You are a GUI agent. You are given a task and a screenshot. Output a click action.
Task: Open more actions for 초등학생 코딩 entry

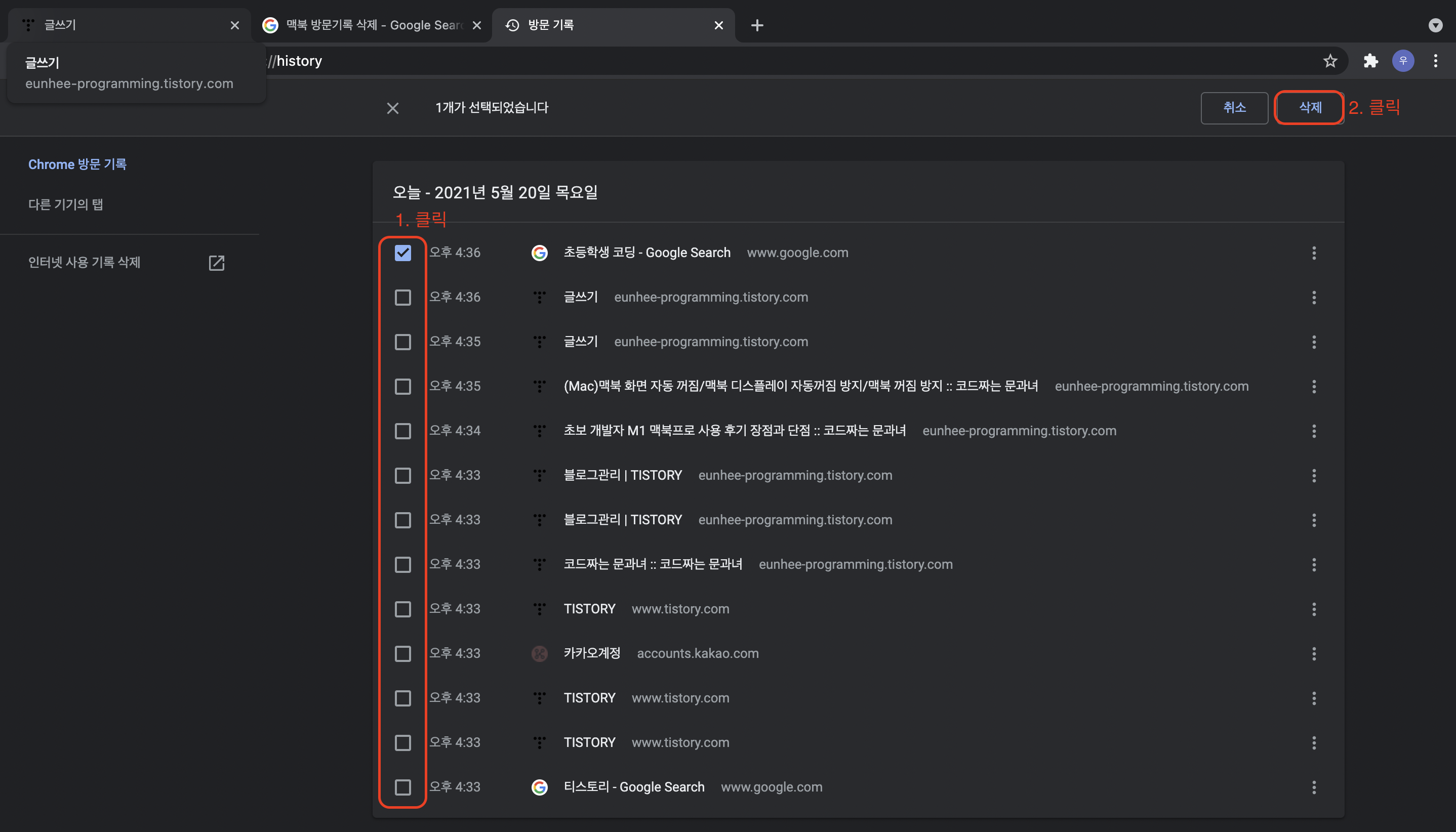pos(1314,253)
